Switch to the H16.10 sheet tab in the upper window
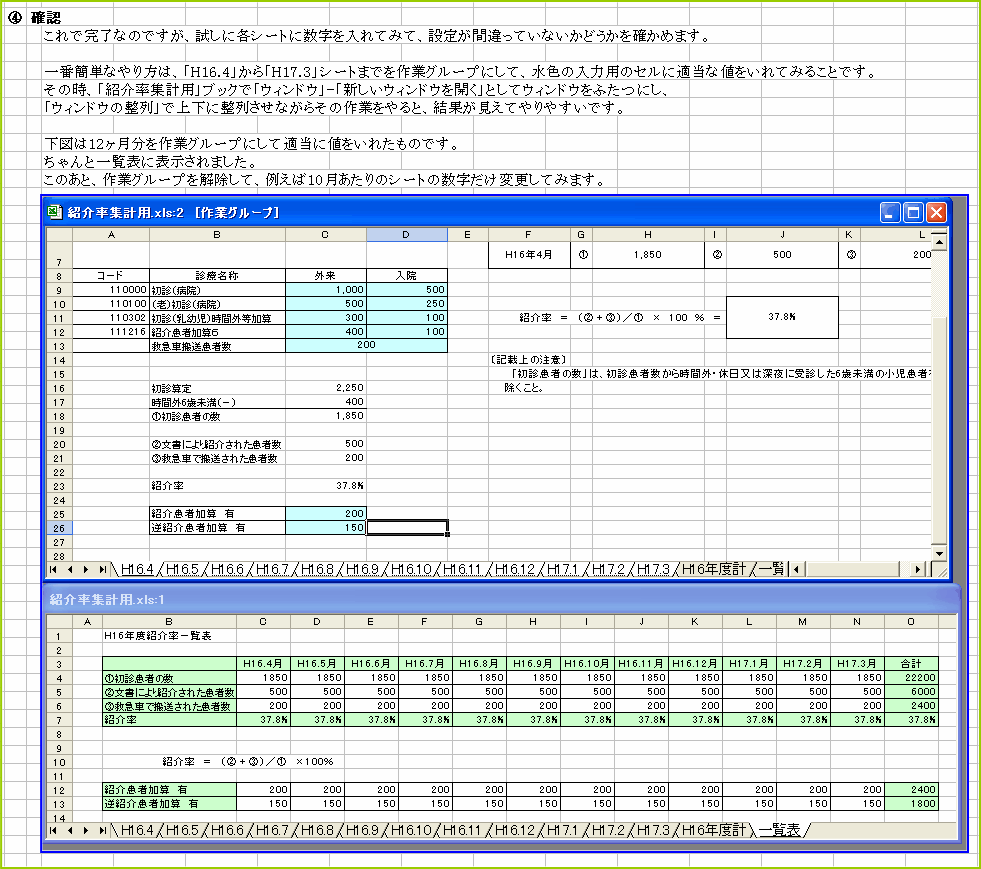Screen dimensions: 981x869 click(410, 567)
